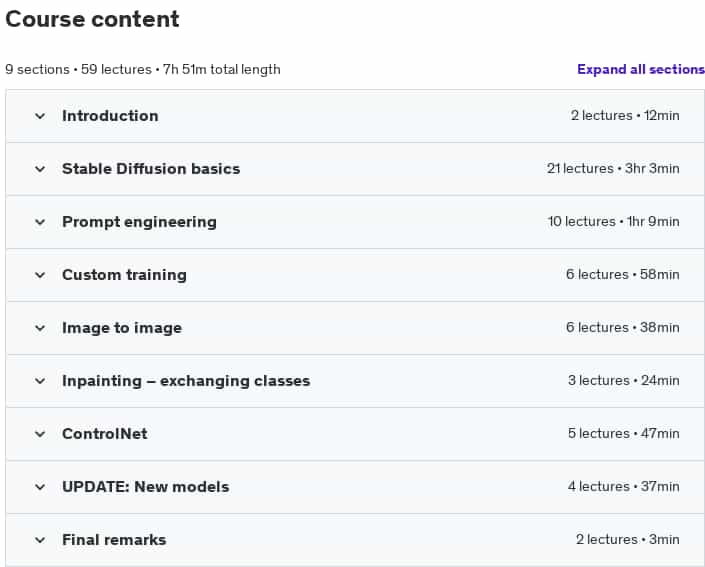Expand the Introduction section chevron
This screenshot has width=705, height=567.
click(x=40, y=116)
